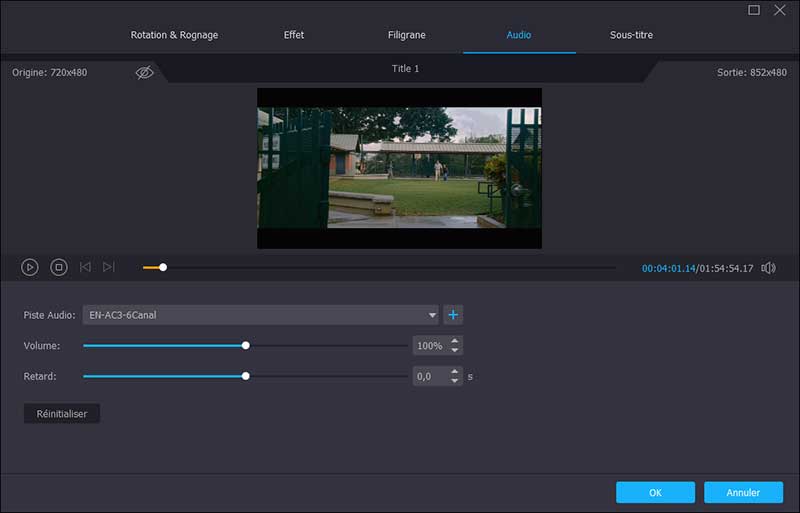Toggle the original preview eye icon

(x=145, y=72)
